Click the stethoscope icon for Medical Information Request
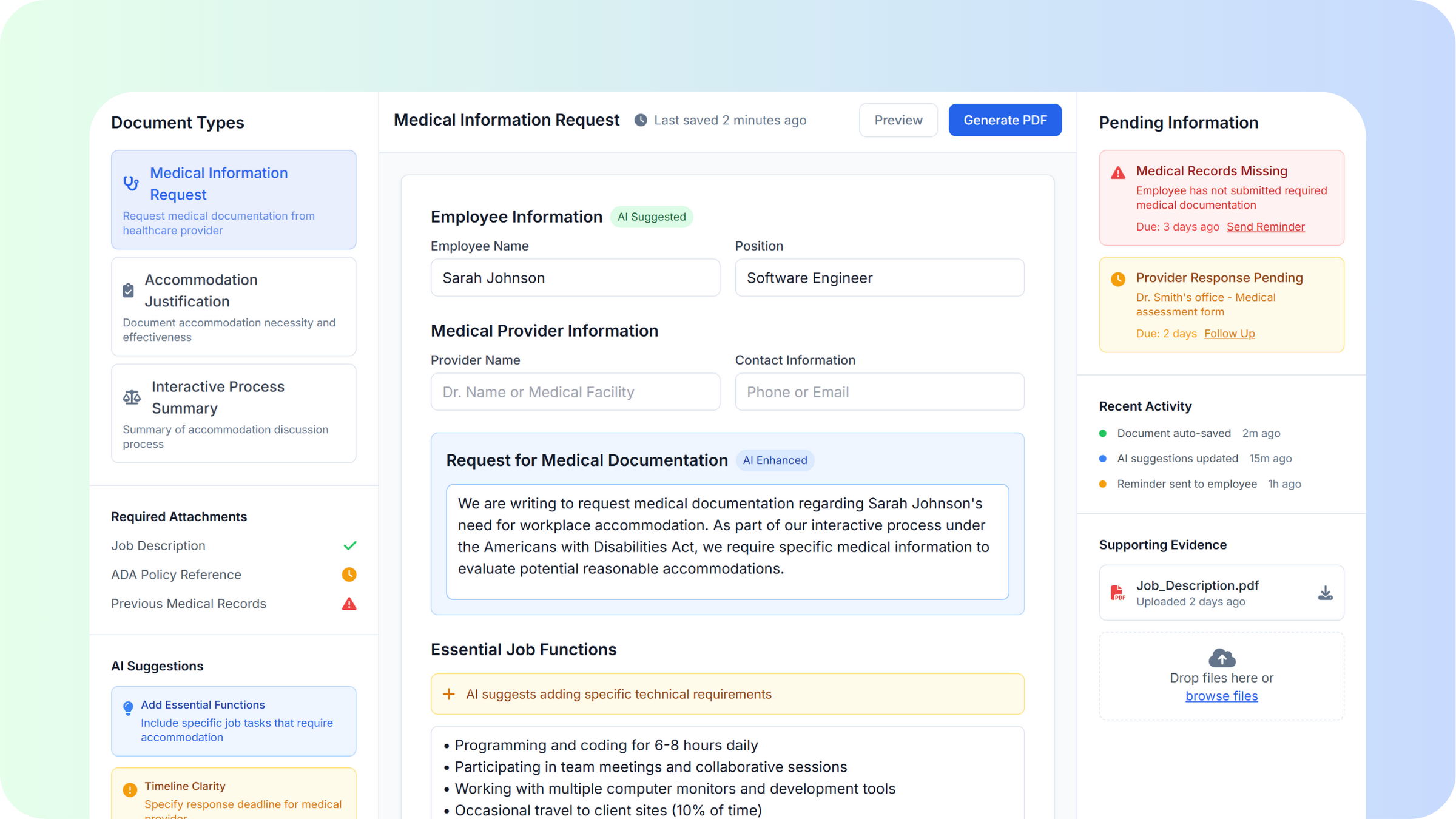 (131, 183)
